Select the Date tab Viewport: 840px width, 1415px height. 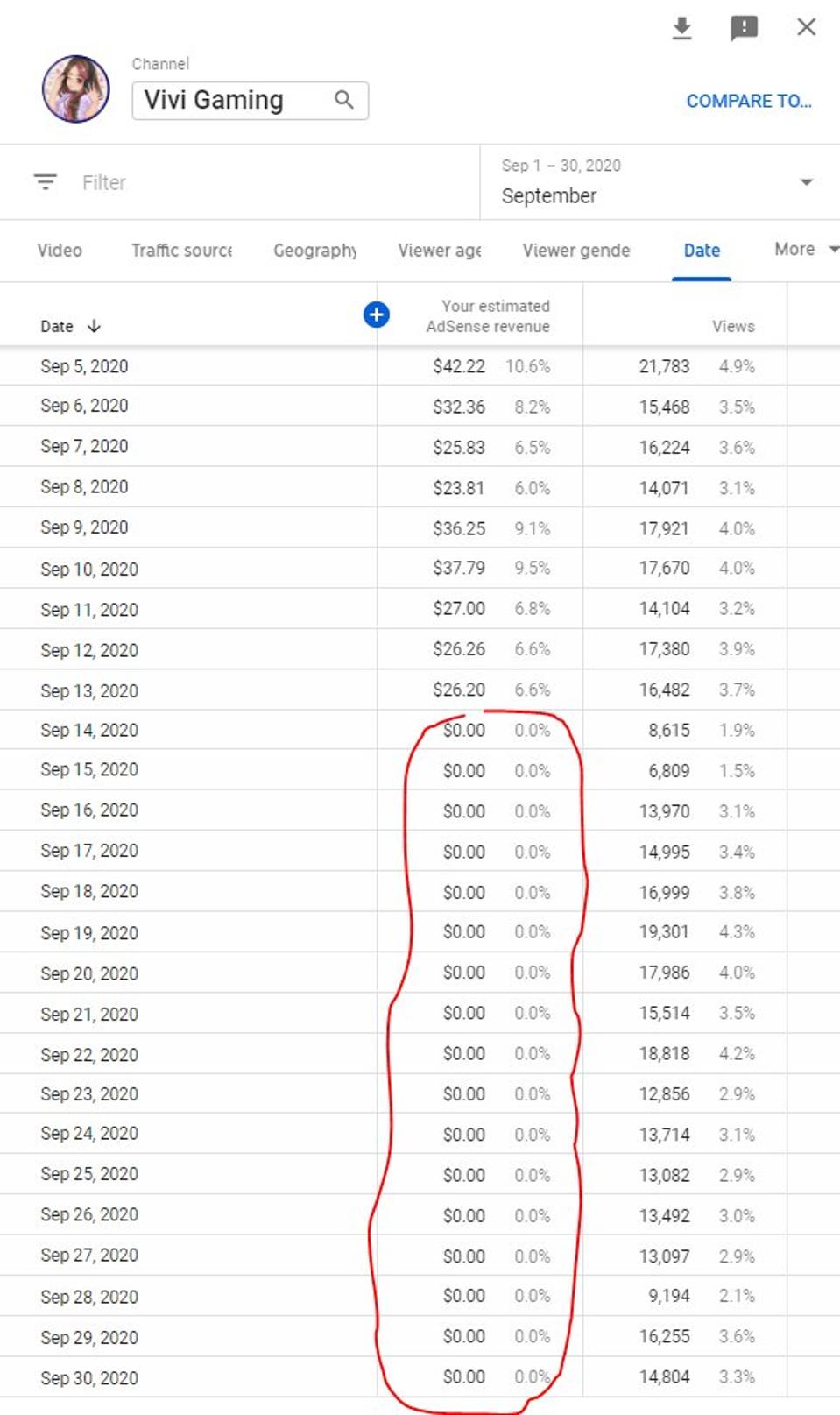tap(702, 251)
